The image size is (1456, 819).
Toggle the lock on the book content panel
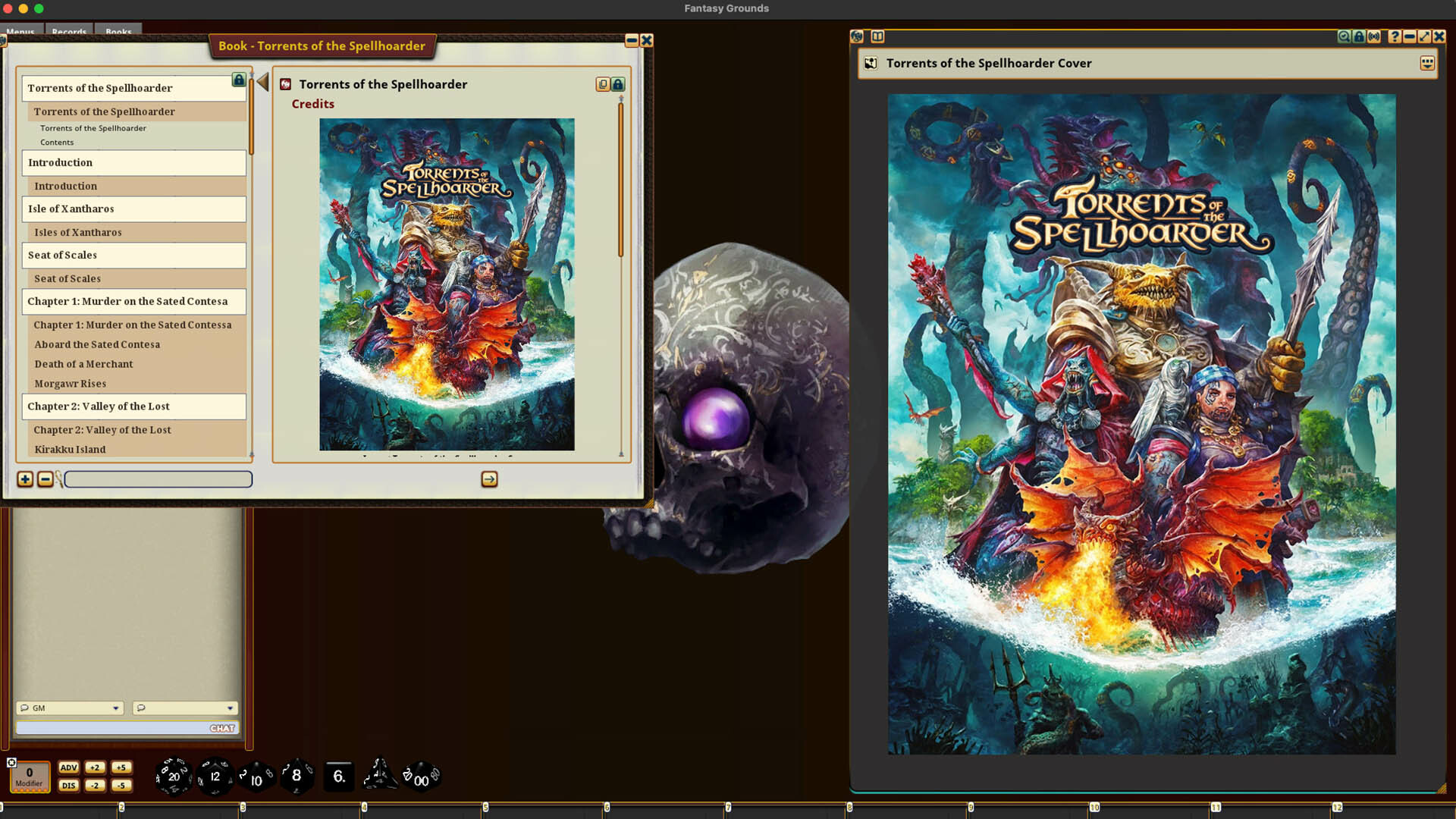[x=618, y=84]
